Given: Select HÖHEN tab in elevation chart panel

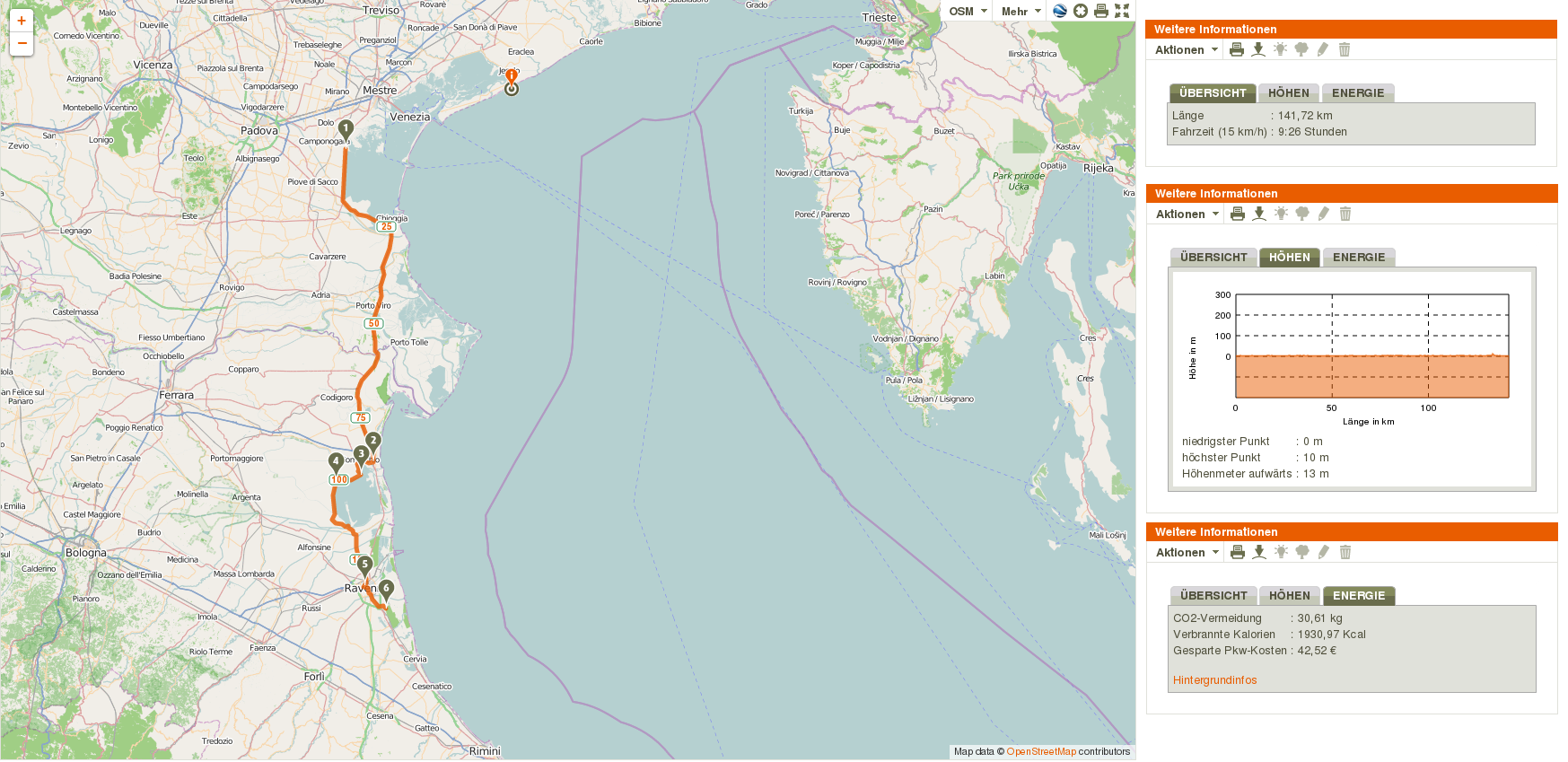Looking at the screenshot, I should 1290,258.
